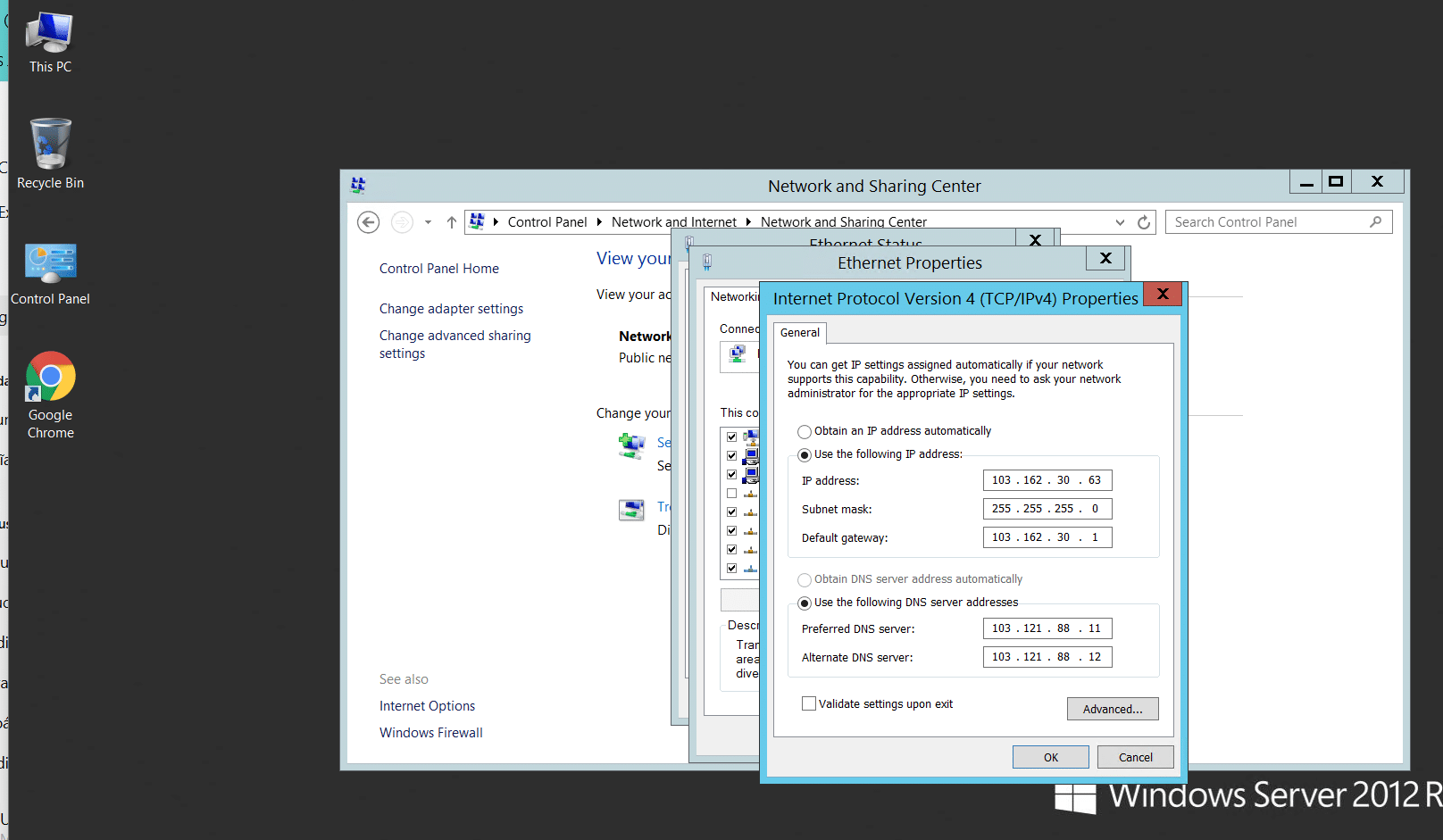Toggle last checkbox in Ethernet items list
Screen dimensions: 1443x840
(x=731, y=568)
